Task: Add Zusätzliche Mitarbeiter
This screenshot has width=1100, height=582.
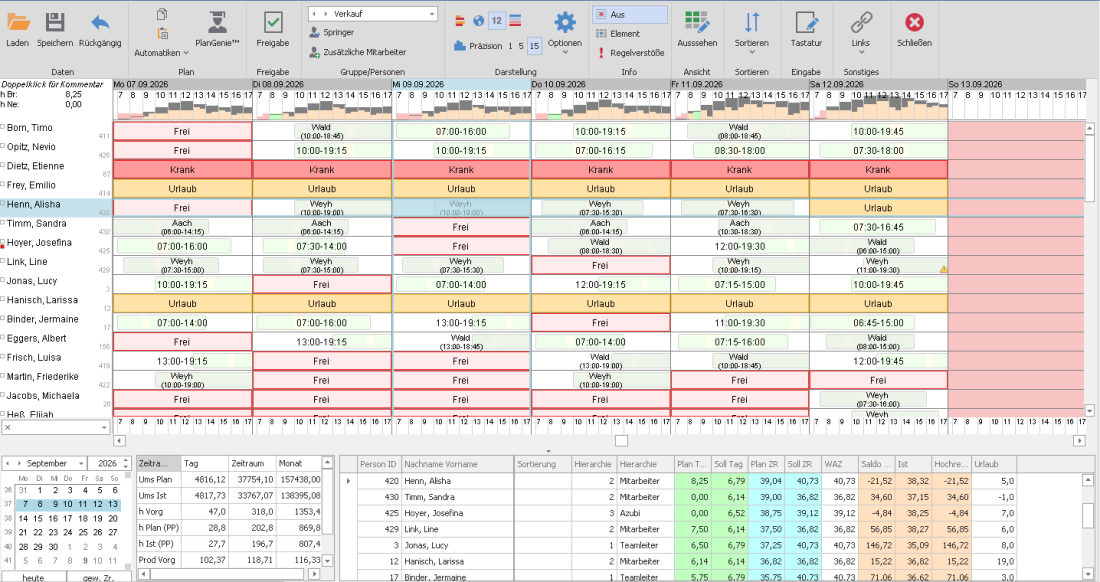Action: tap(358, 52)
